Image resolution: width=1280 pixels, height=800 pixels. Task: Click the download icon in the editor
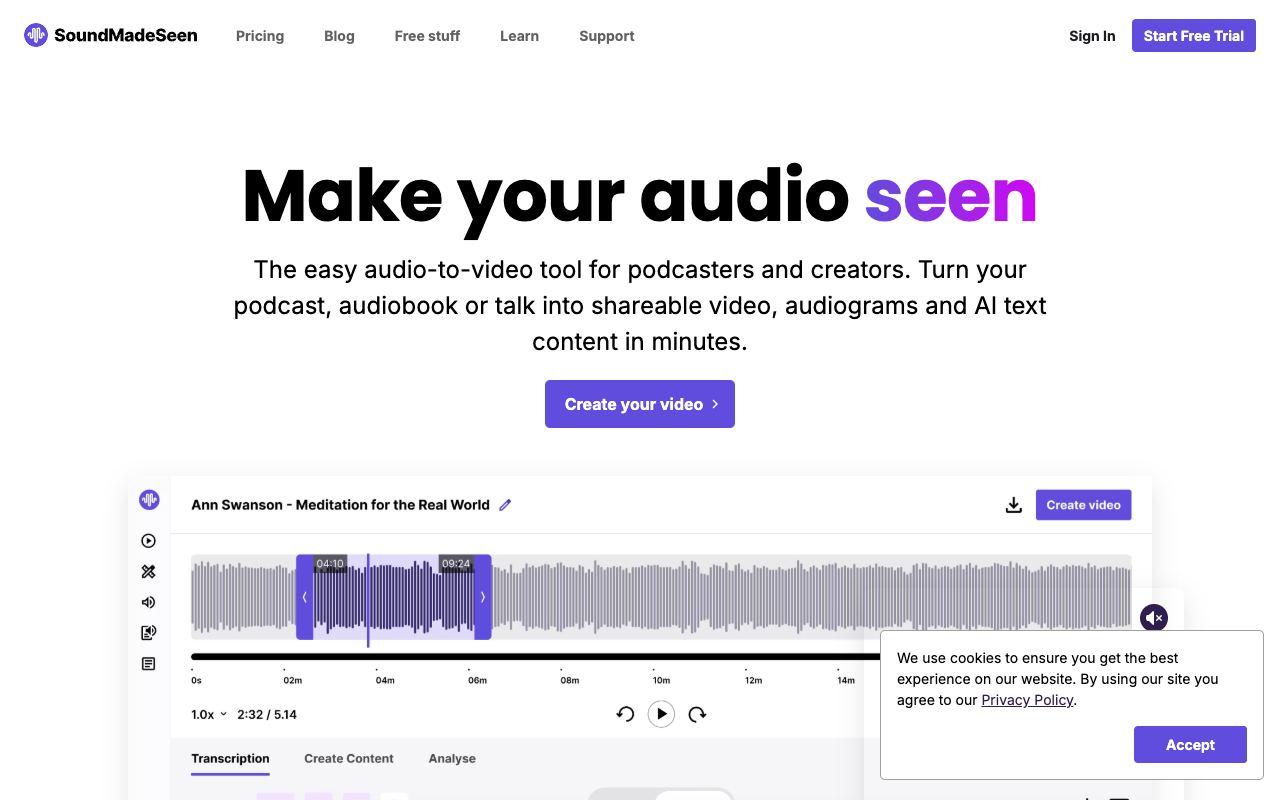coord(1014,505)
